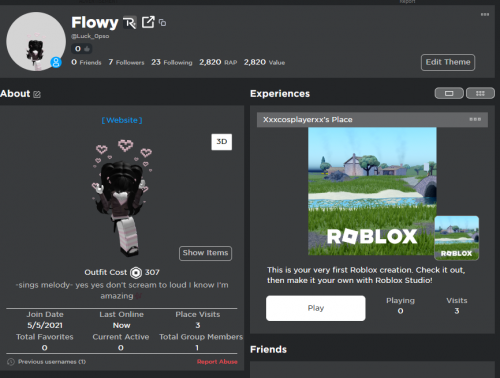This screenshot has height=378, width=500.
Task: Open the Website link
Action: [122, 120]
